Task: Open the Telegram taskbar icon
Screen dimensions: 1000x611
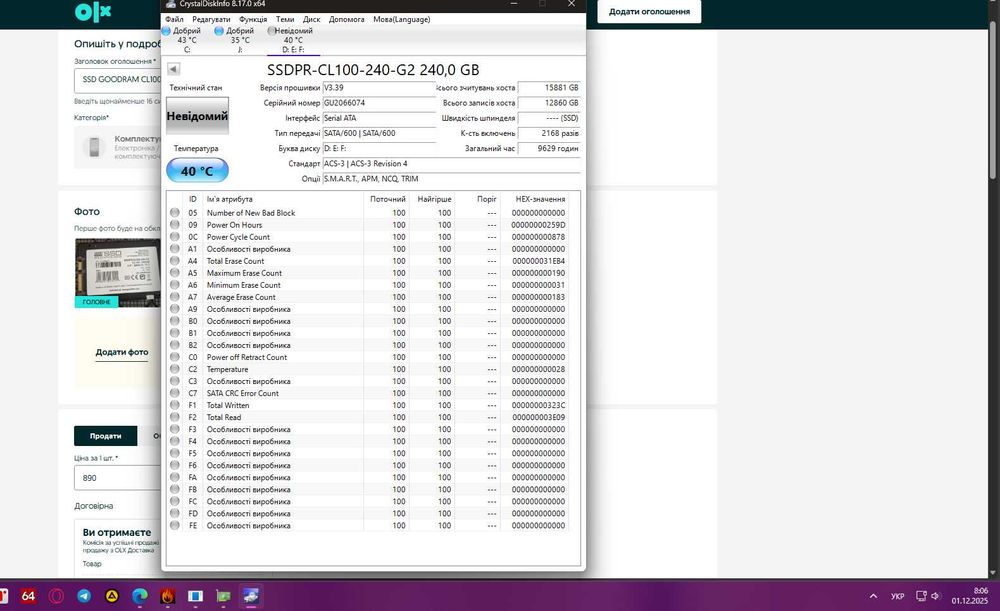Action: coord(84,596)
